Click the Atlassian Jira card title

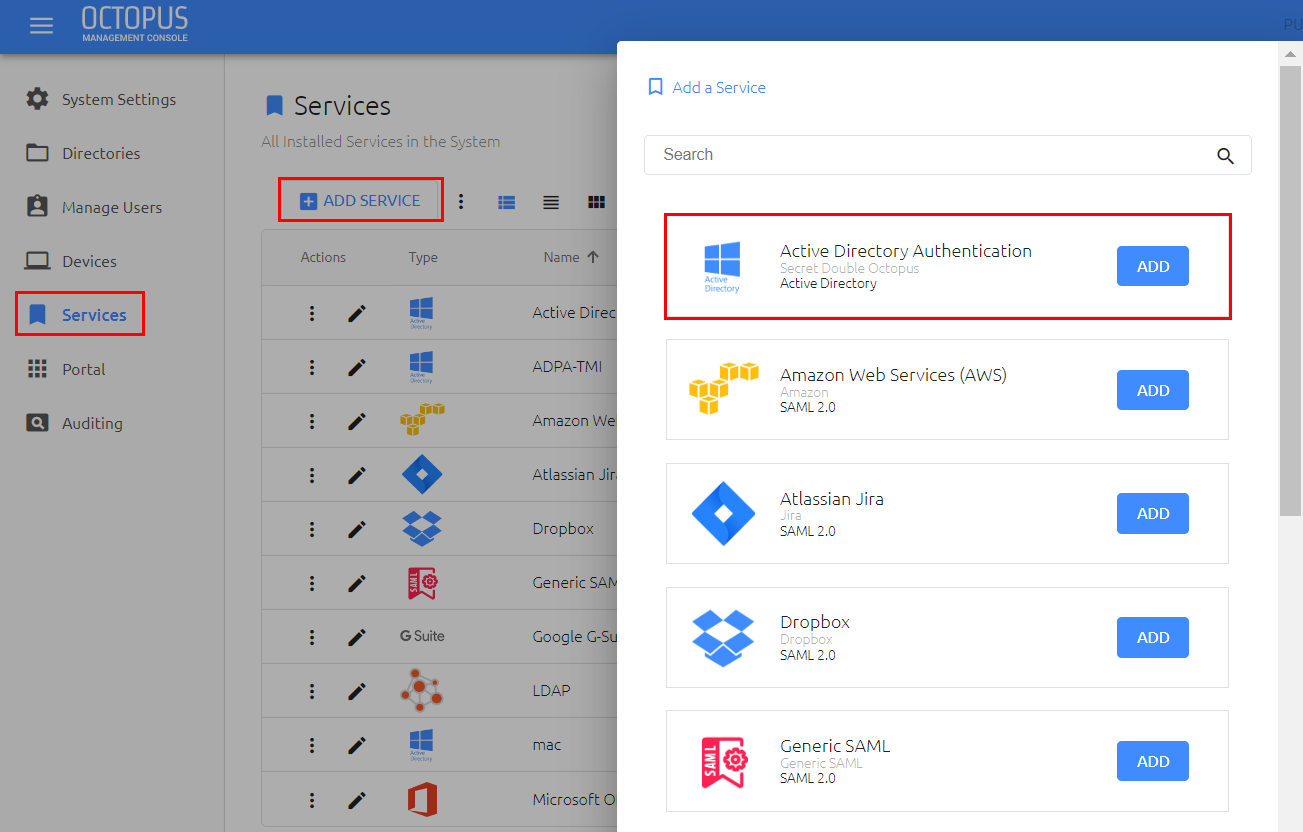(832, 499)
